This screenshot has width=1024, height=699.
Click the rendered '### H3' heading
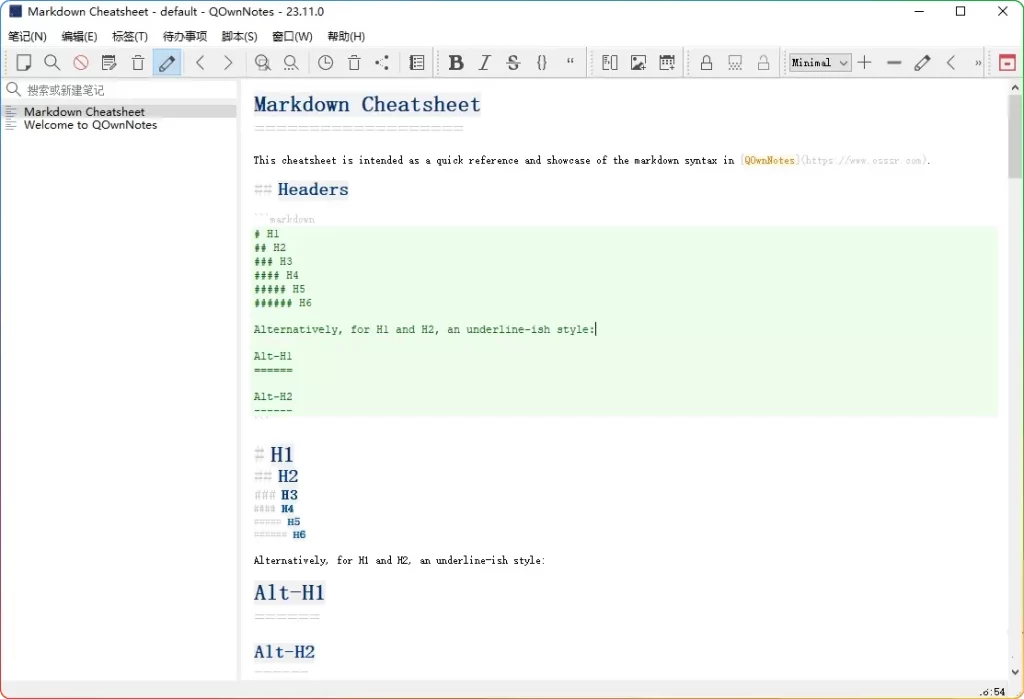(x=276, y=495)
